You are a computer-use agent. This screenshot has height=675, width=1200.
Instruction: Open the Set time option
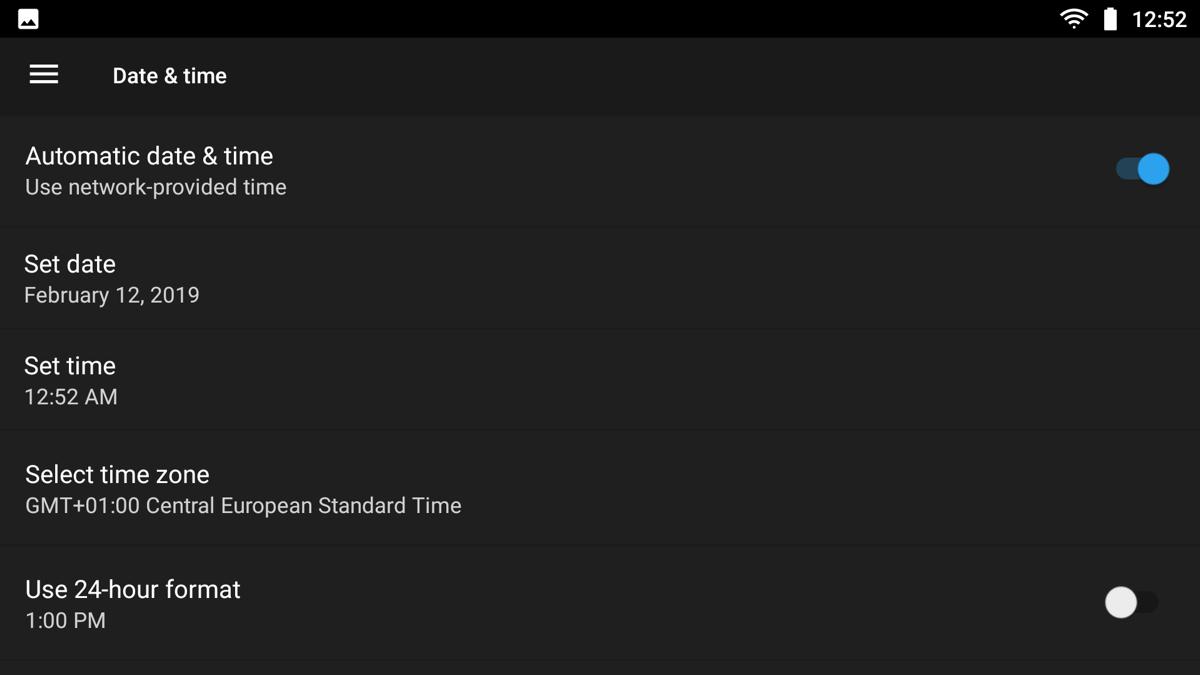(600, 381)
